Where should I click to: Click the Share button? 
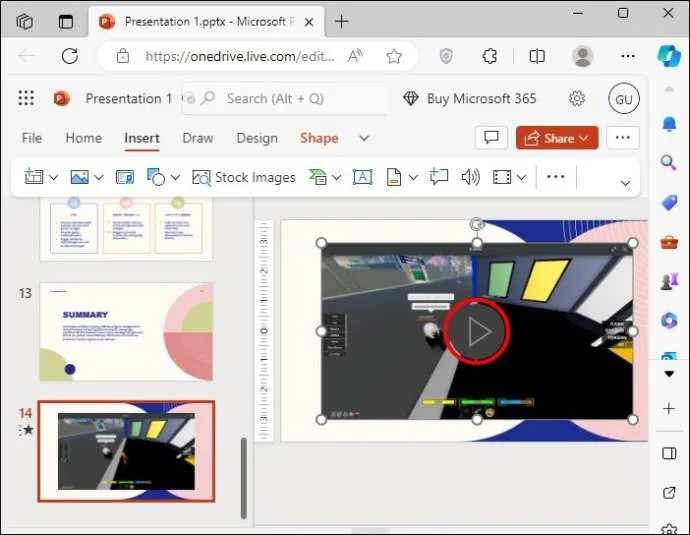(557, 138)
